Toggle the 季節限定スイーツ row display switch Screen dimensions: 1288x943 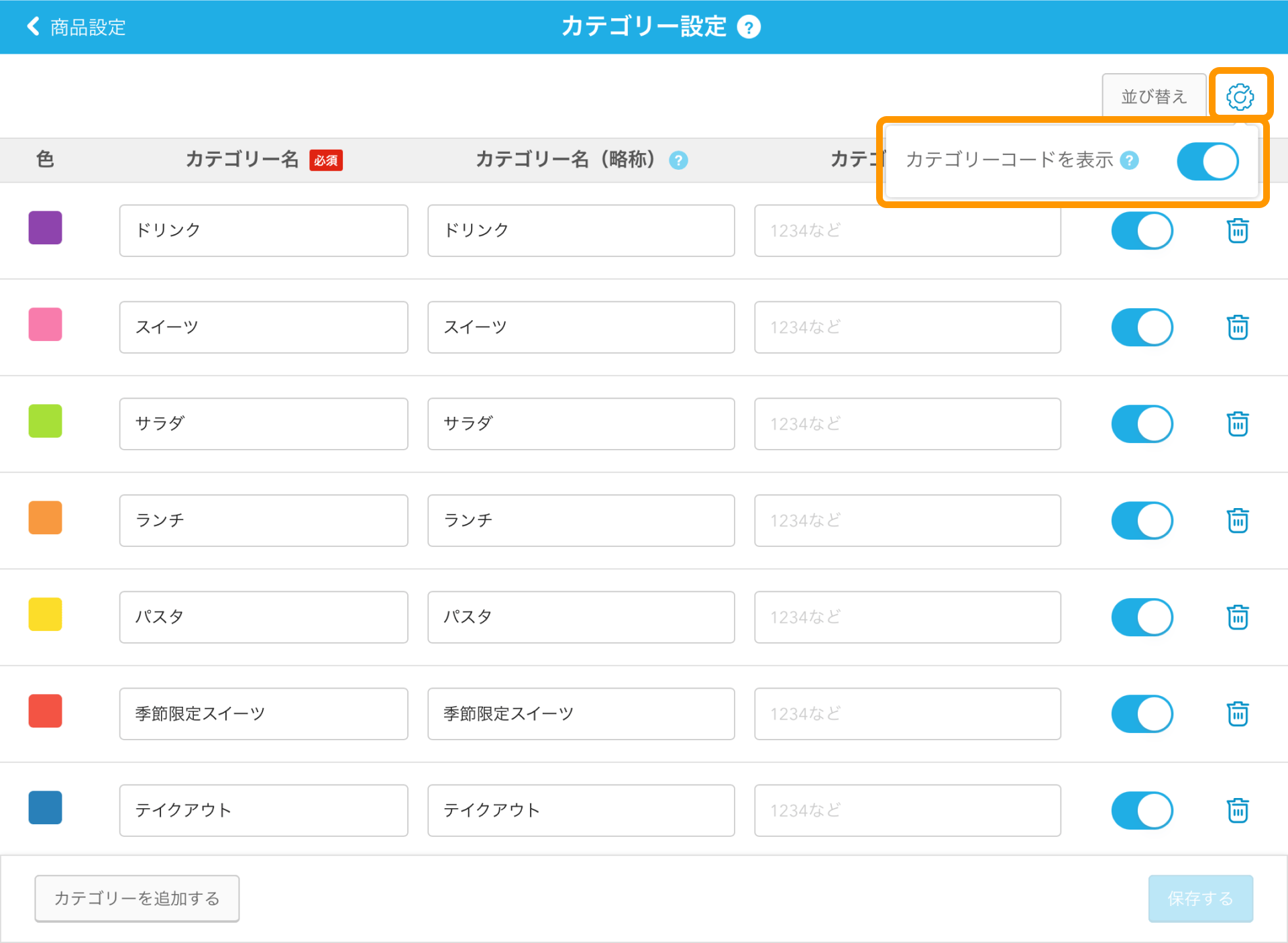click(x=1142, y=714)
